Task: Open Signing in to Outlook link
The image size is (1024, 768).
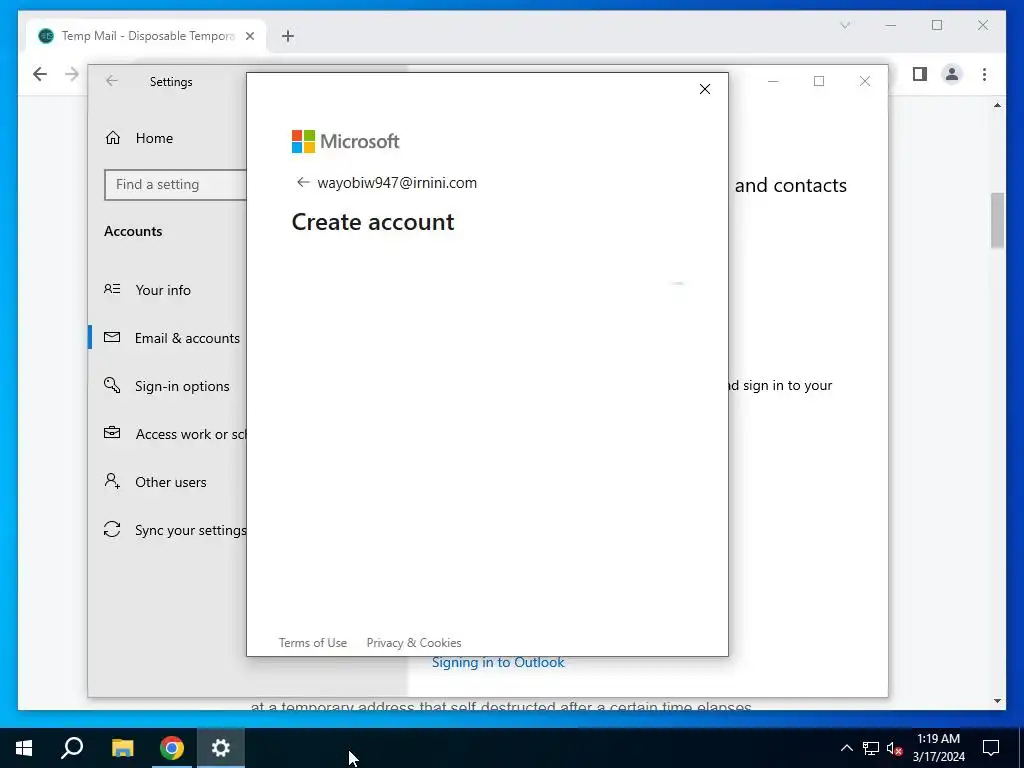Action: coord(498,662)
